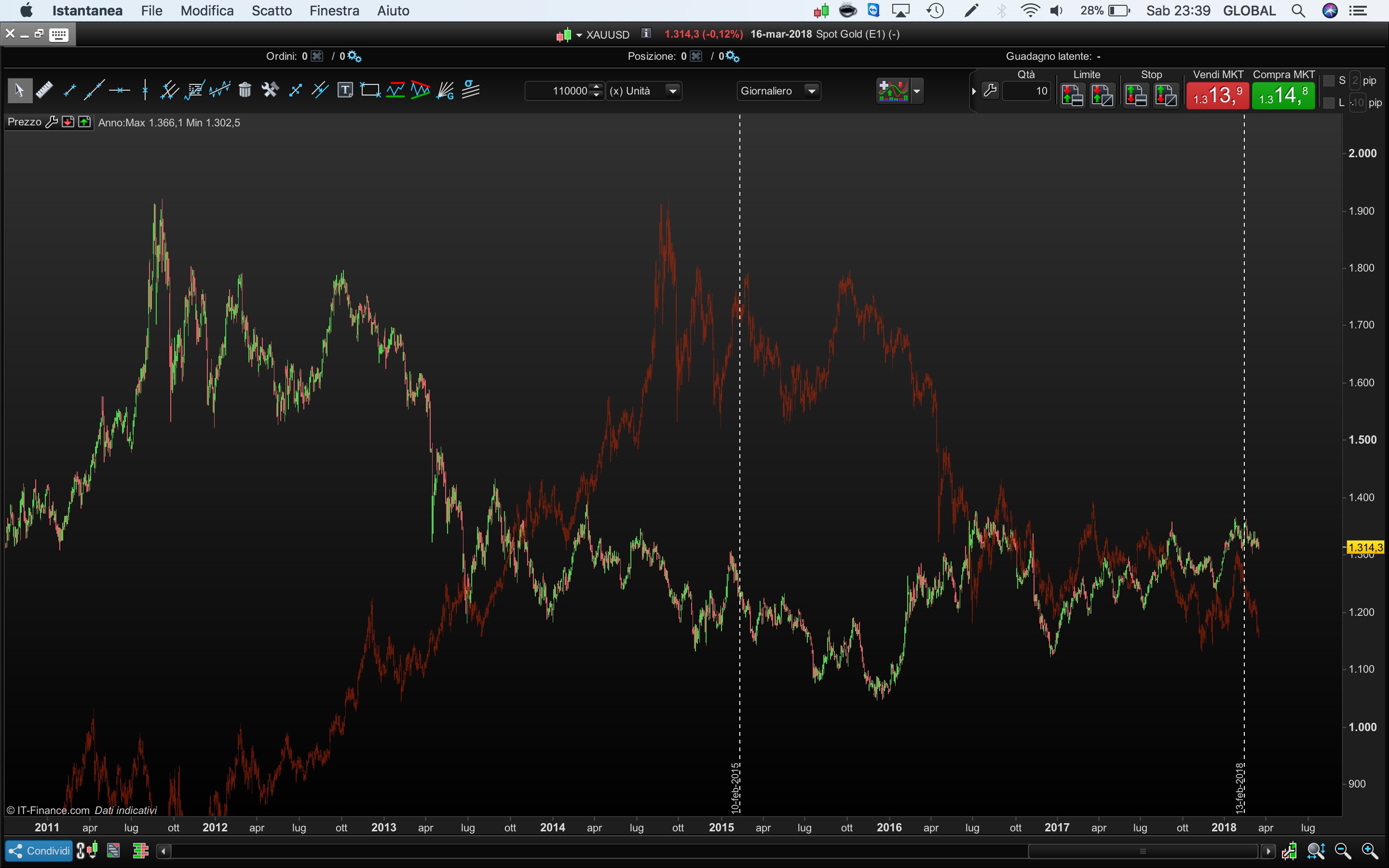
Task: Select the ruler measuring tool
Action: coord(44,90)
